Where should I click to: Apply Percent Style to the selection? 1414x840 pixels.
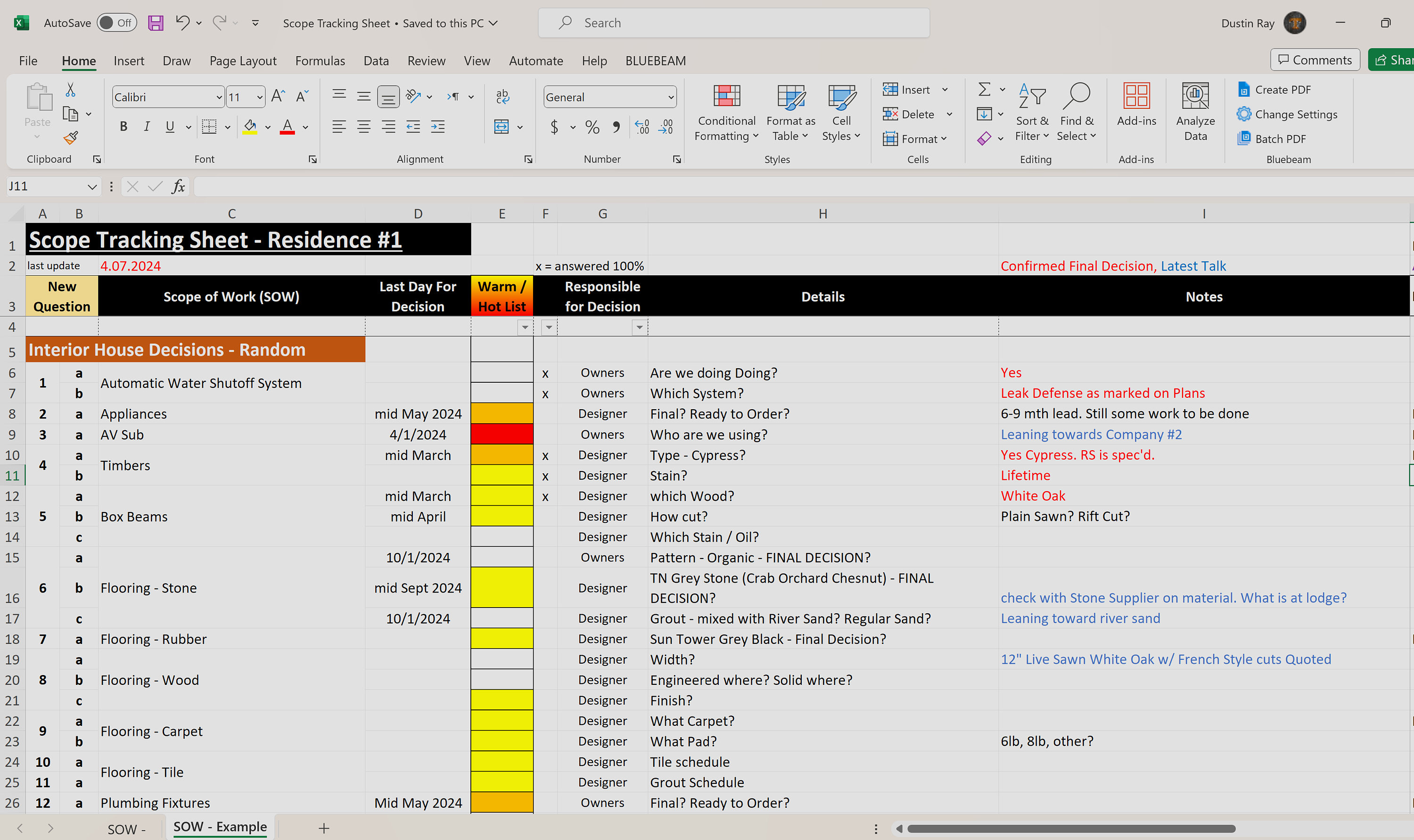point(592,127)
